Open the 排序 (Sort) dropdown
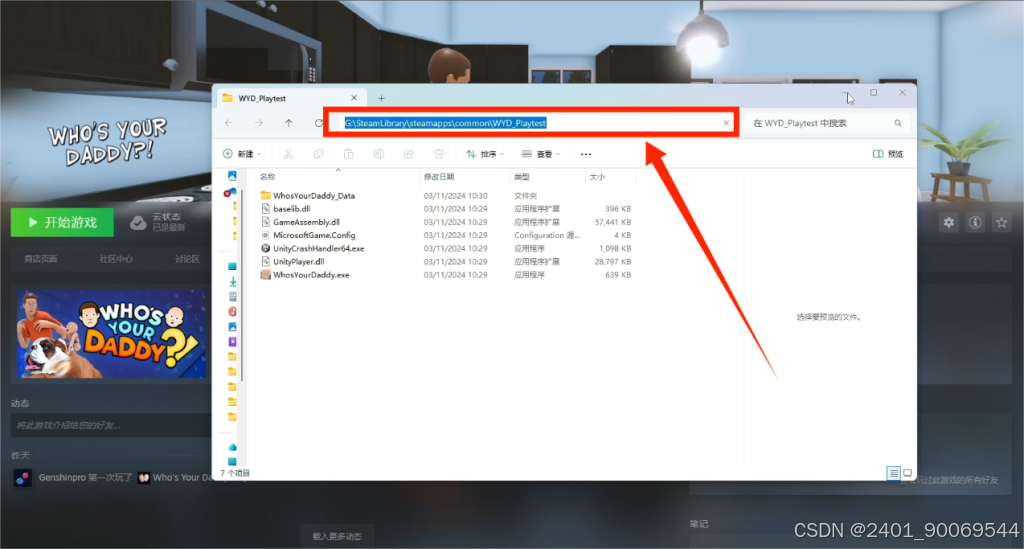1024x549 pixels. click(485, 154)
